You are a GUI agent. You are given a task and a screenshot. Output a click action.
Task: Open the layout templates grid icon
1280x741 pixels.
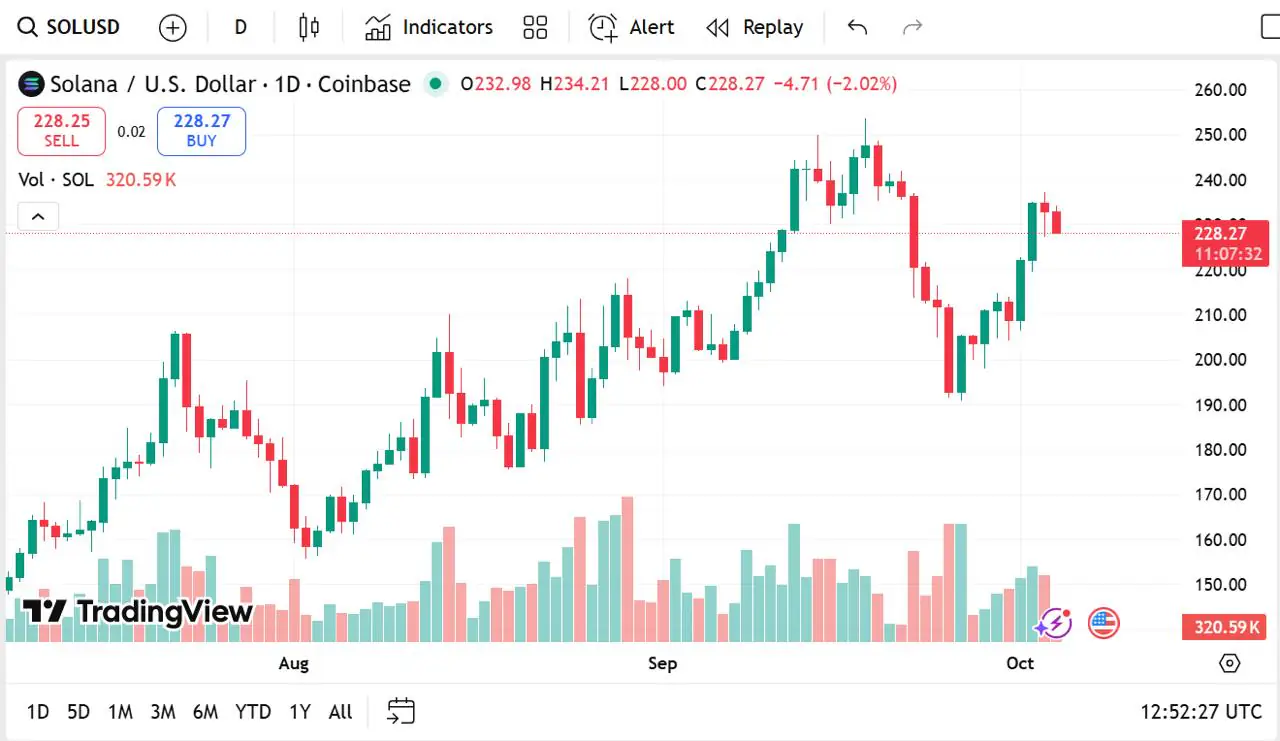tap(535, 27)
